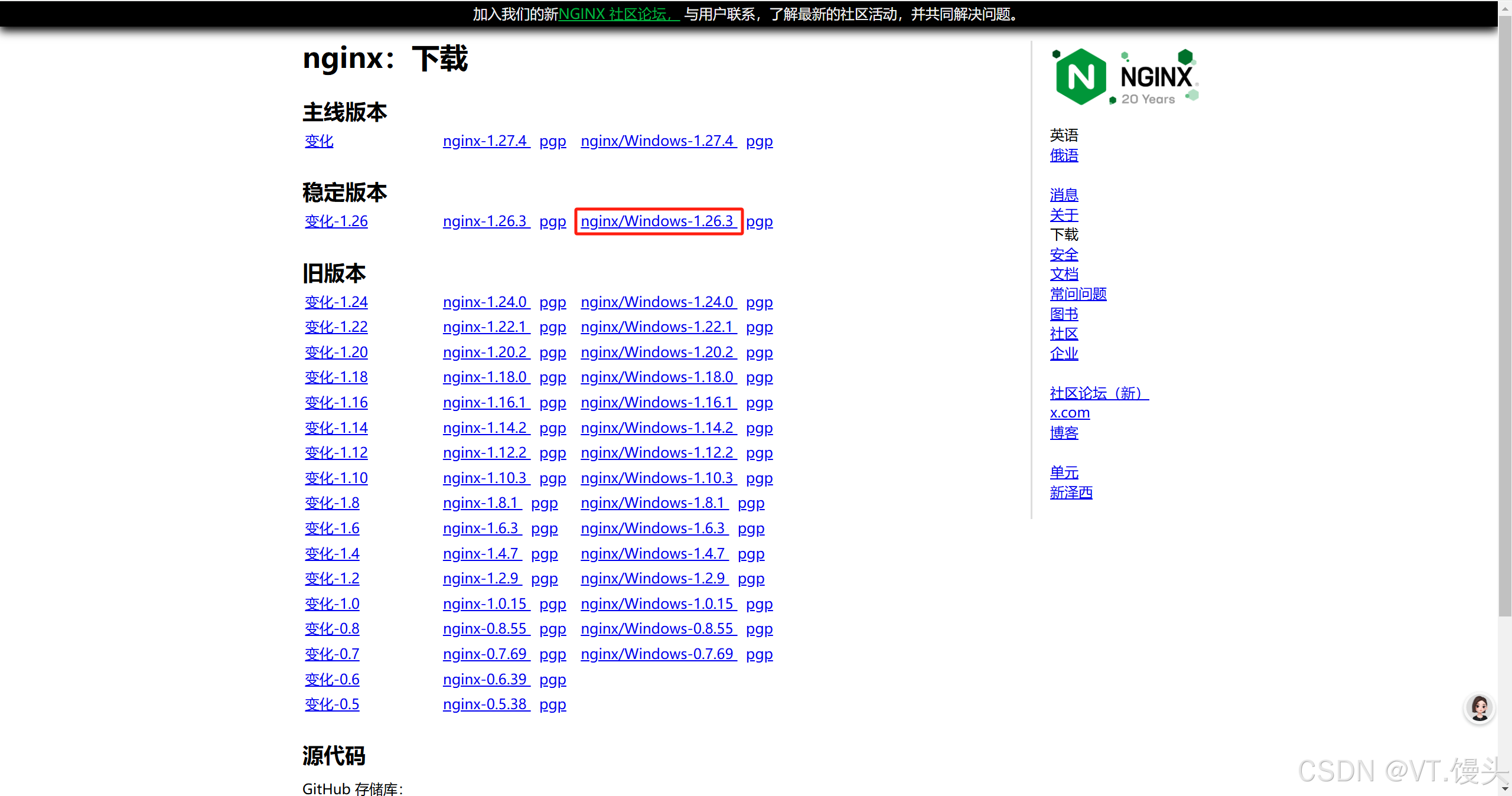Open the mainline 变化 changelog link
Image resolution: width=1512 pixels, height=796 pixels.
(319, 141)
